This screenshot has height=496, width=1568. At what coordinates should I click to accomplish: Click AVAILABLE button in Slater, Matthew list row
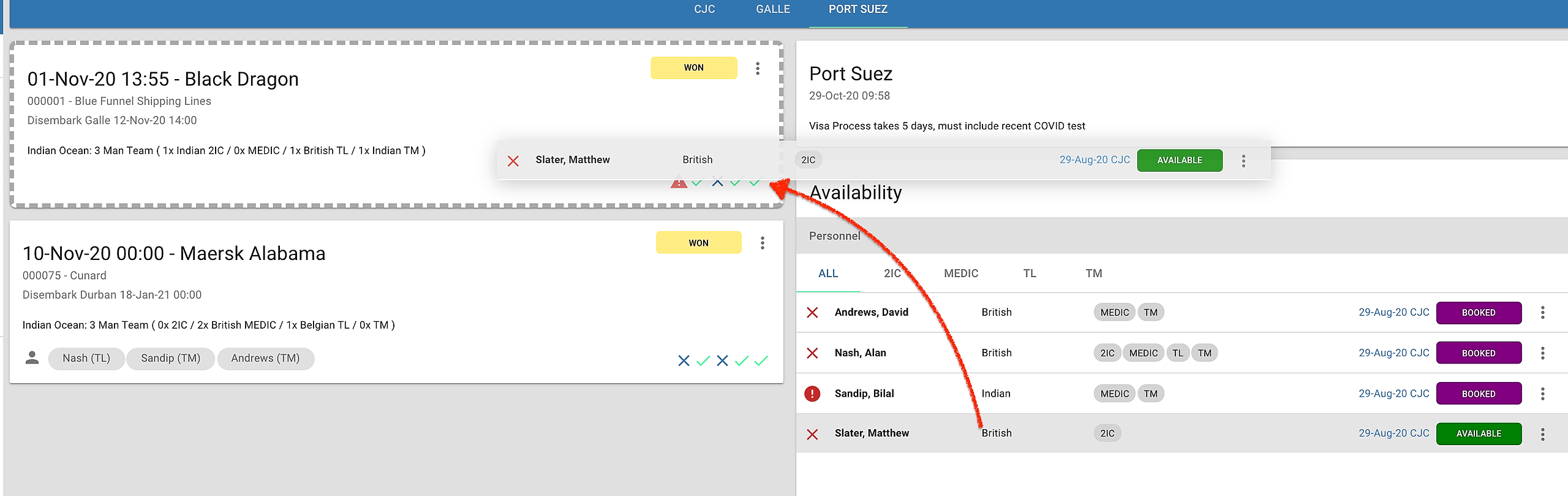1479,433
